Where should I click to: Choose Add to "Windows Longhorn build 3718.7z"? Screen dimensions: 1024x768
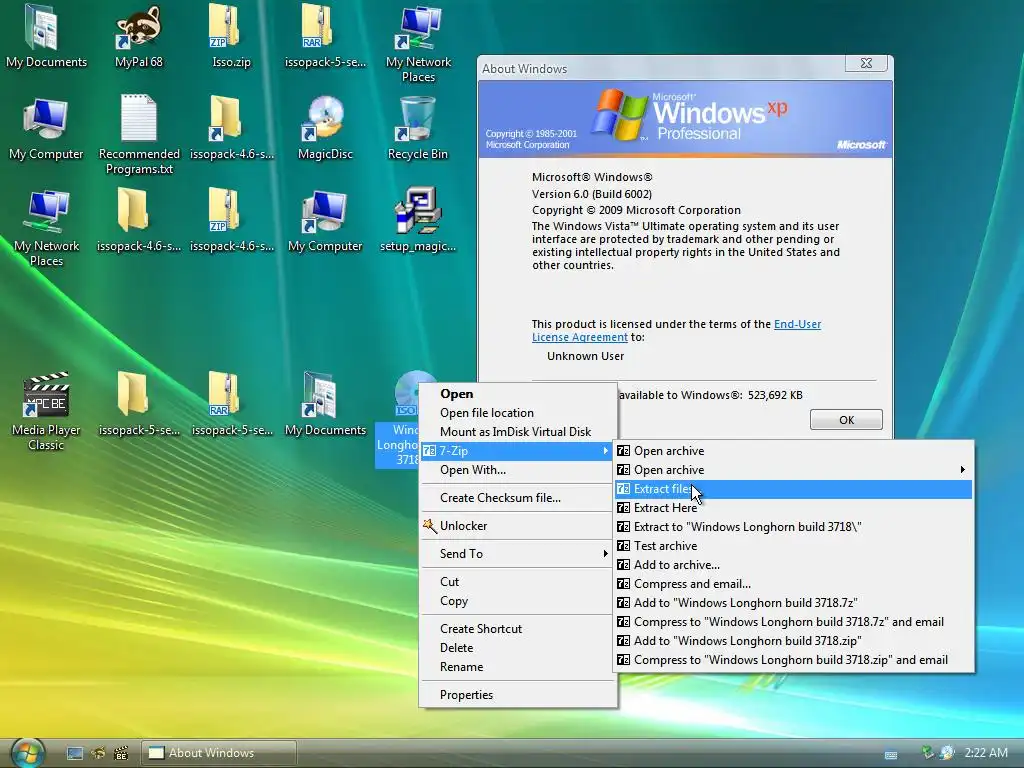793,603
